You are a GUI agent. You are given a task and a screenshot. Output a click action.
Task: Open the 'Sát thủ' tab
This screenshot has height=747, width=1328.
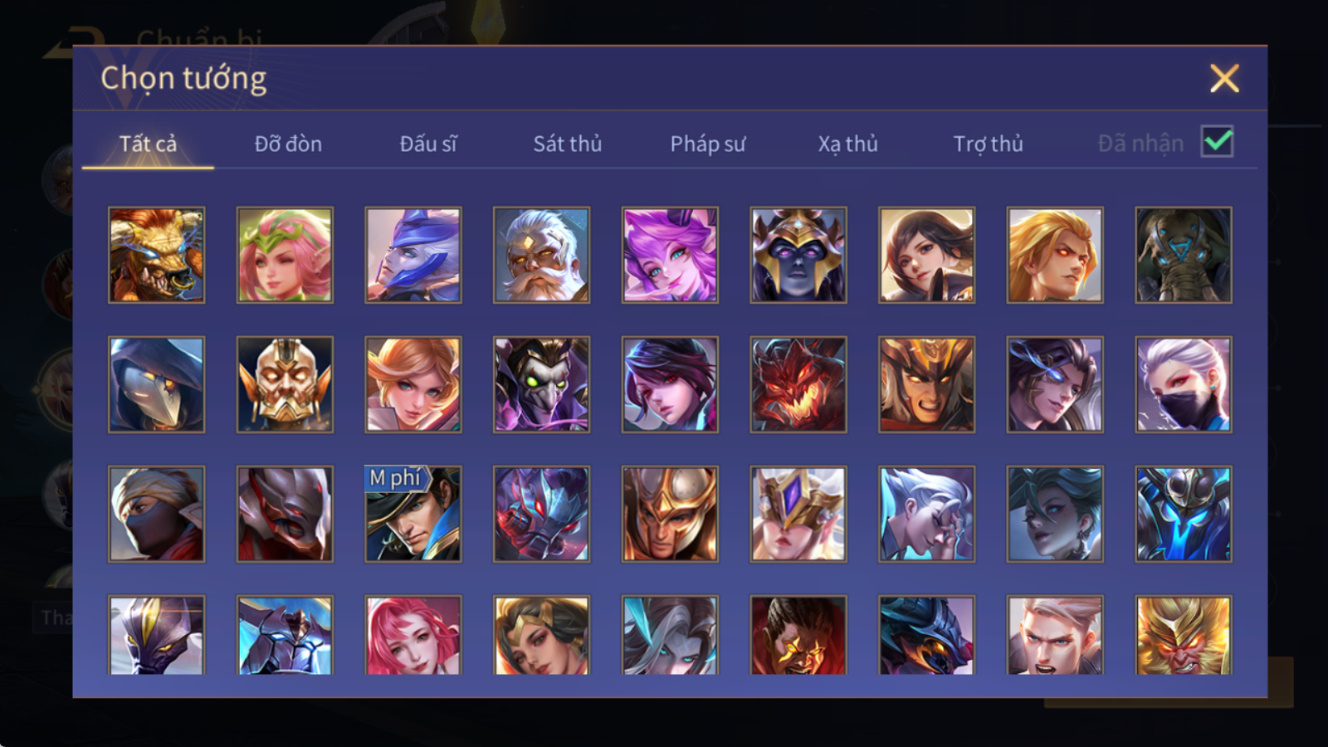pos(567,144)
